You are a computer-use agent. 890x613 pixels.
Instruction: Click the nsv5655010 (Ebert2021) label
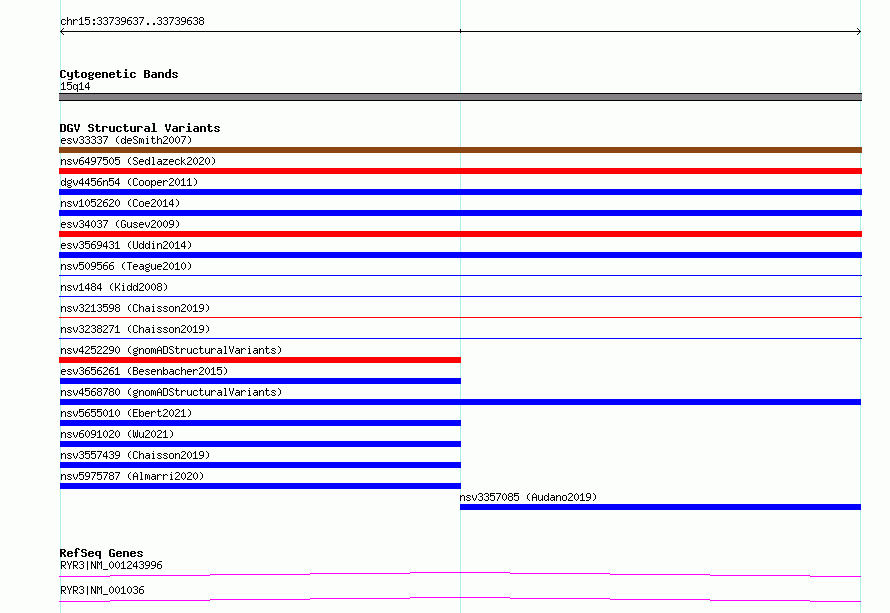[126, 413]
